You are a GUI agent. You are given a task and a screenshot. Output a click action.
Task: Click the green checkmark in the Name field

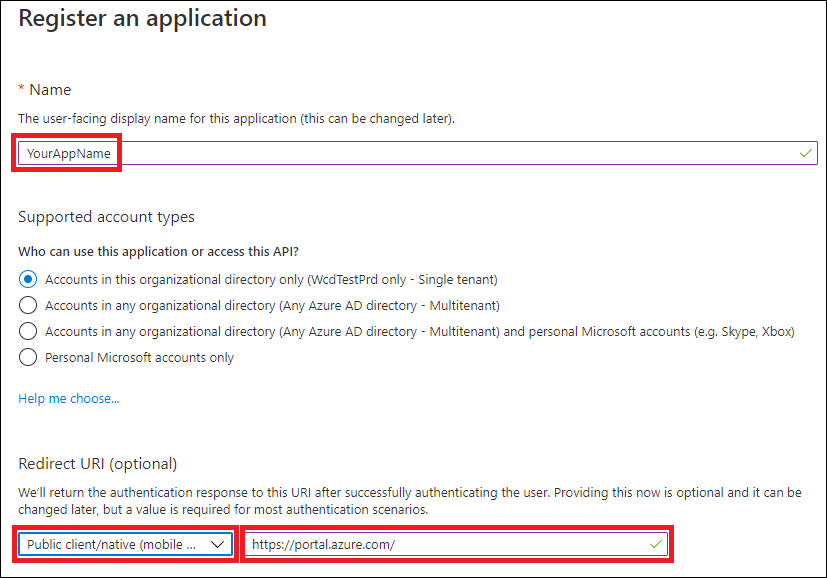point(805,153)
